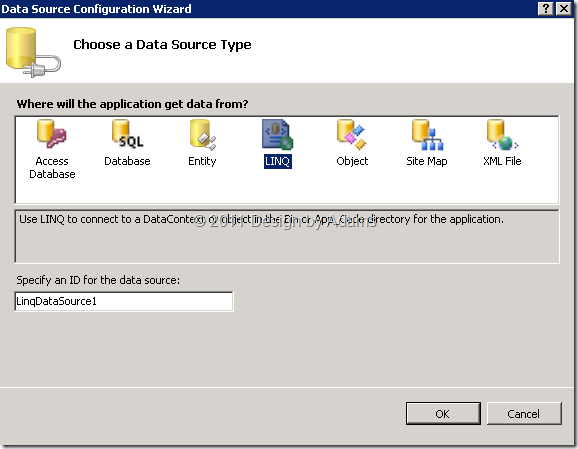
Task: Confirm the wizard with OK
Action: (x=443, y=414)
